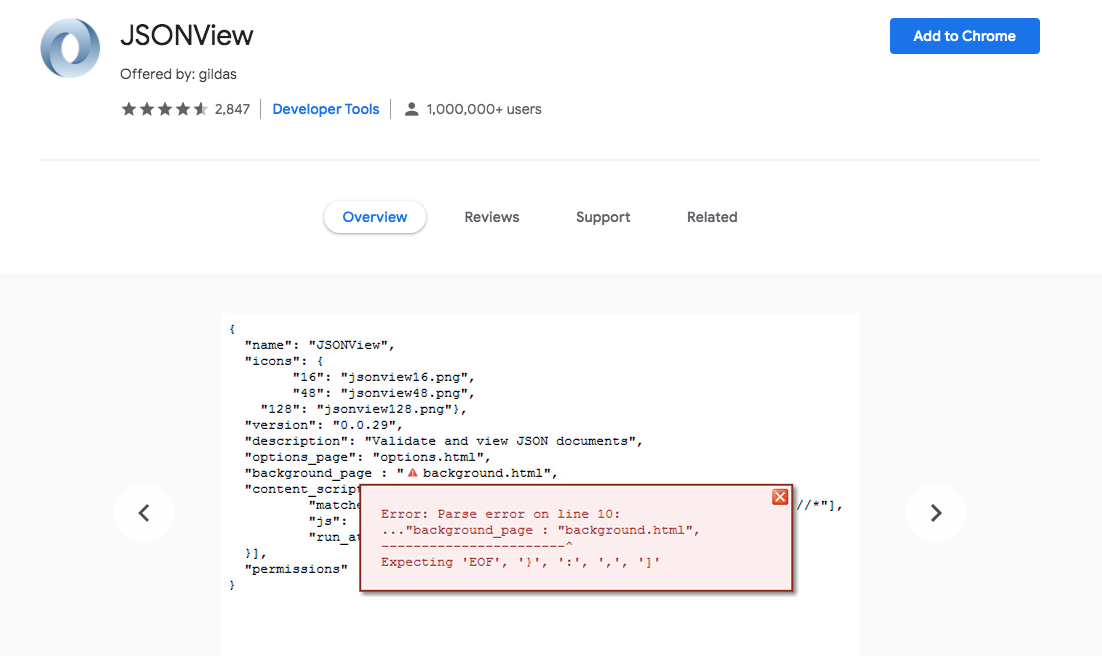Switch to the Reviews tab
Image resolution: width=1102 pixels, height=656 pixels.
tap(492, 217)
